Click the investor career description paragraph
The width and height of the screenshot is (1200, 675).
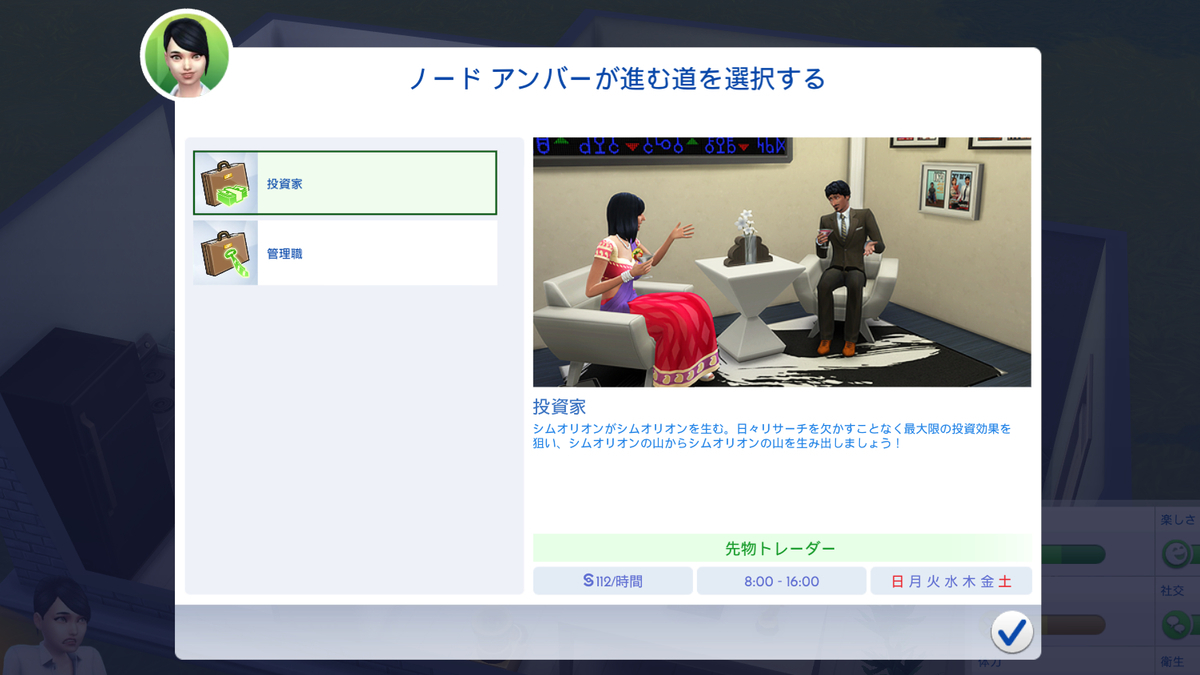772,435
